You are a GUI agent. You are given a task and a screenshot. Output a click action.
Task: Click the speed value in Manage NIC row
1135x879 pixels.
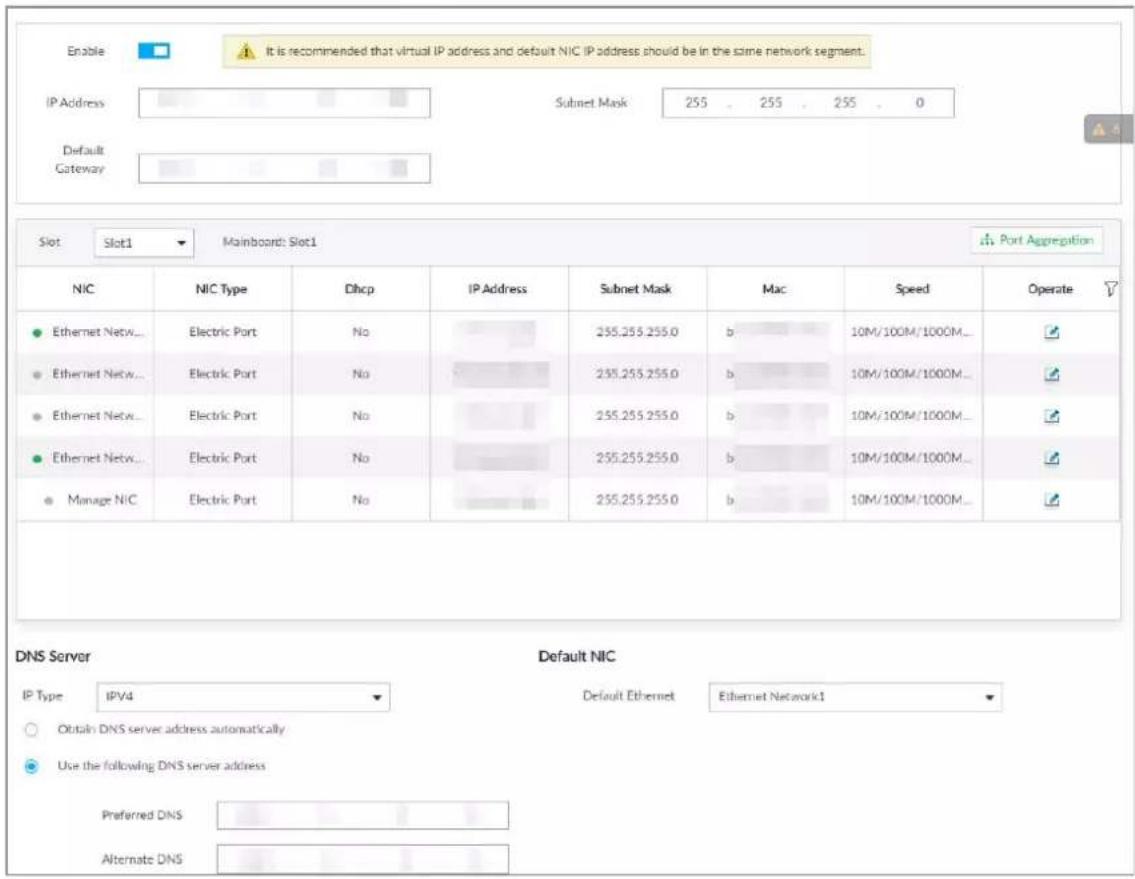911,500
